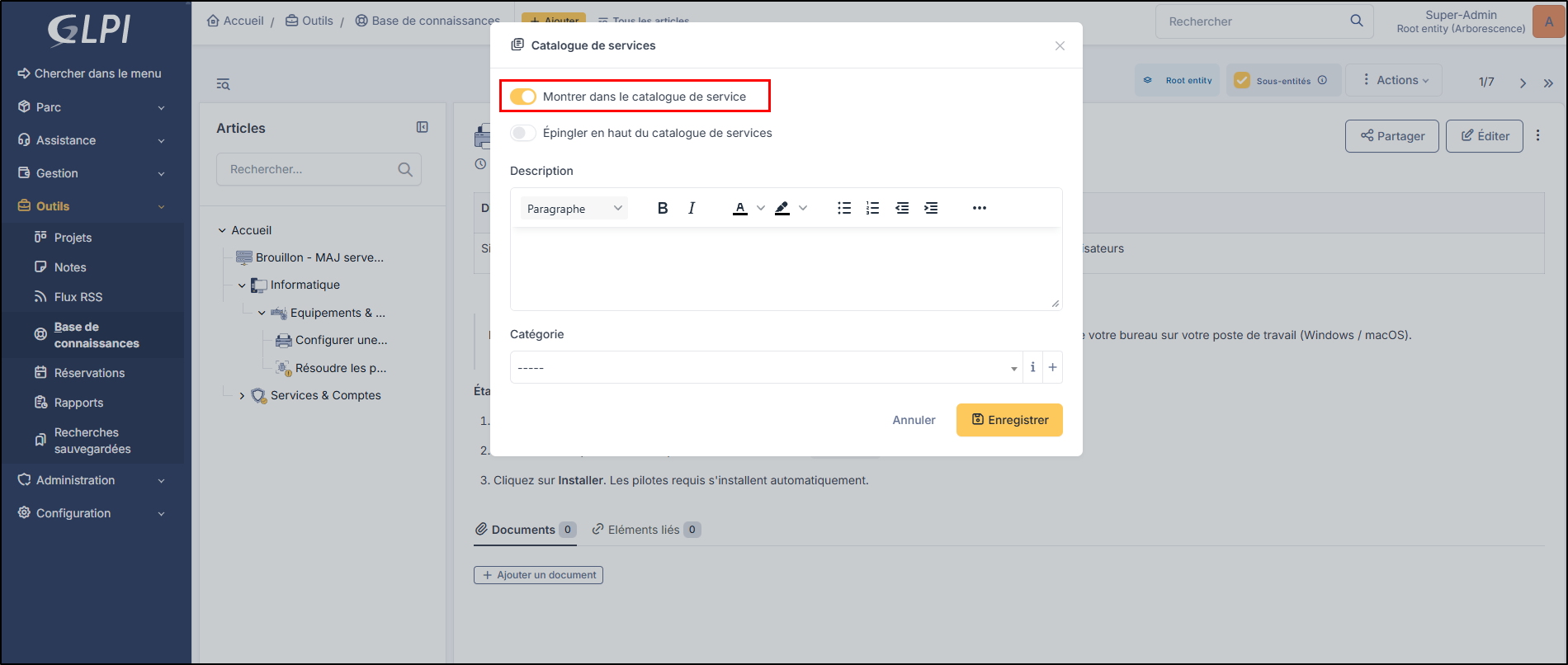
Task: Expand Services & Comptes tree node
Action: (242, 396)
